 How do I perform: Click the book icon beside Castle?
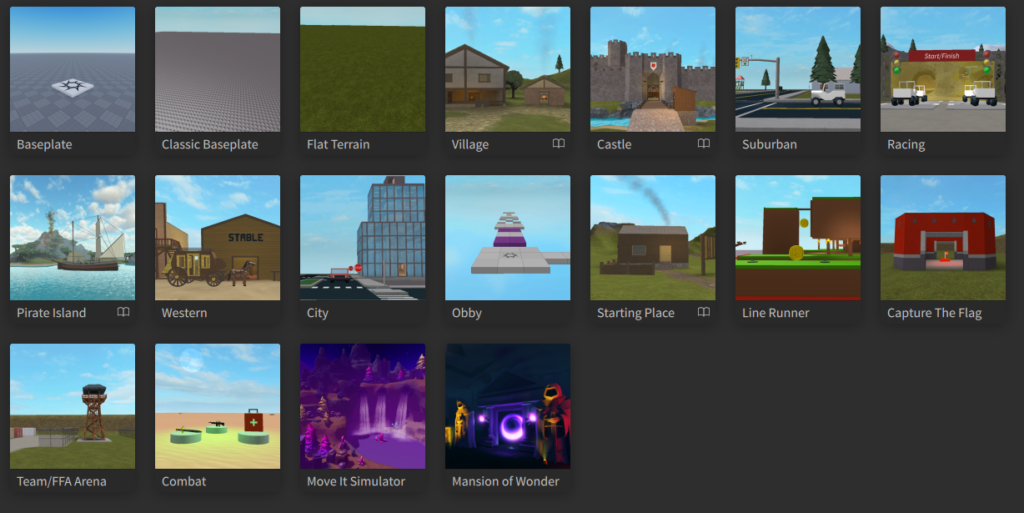(x=703, y=144)
